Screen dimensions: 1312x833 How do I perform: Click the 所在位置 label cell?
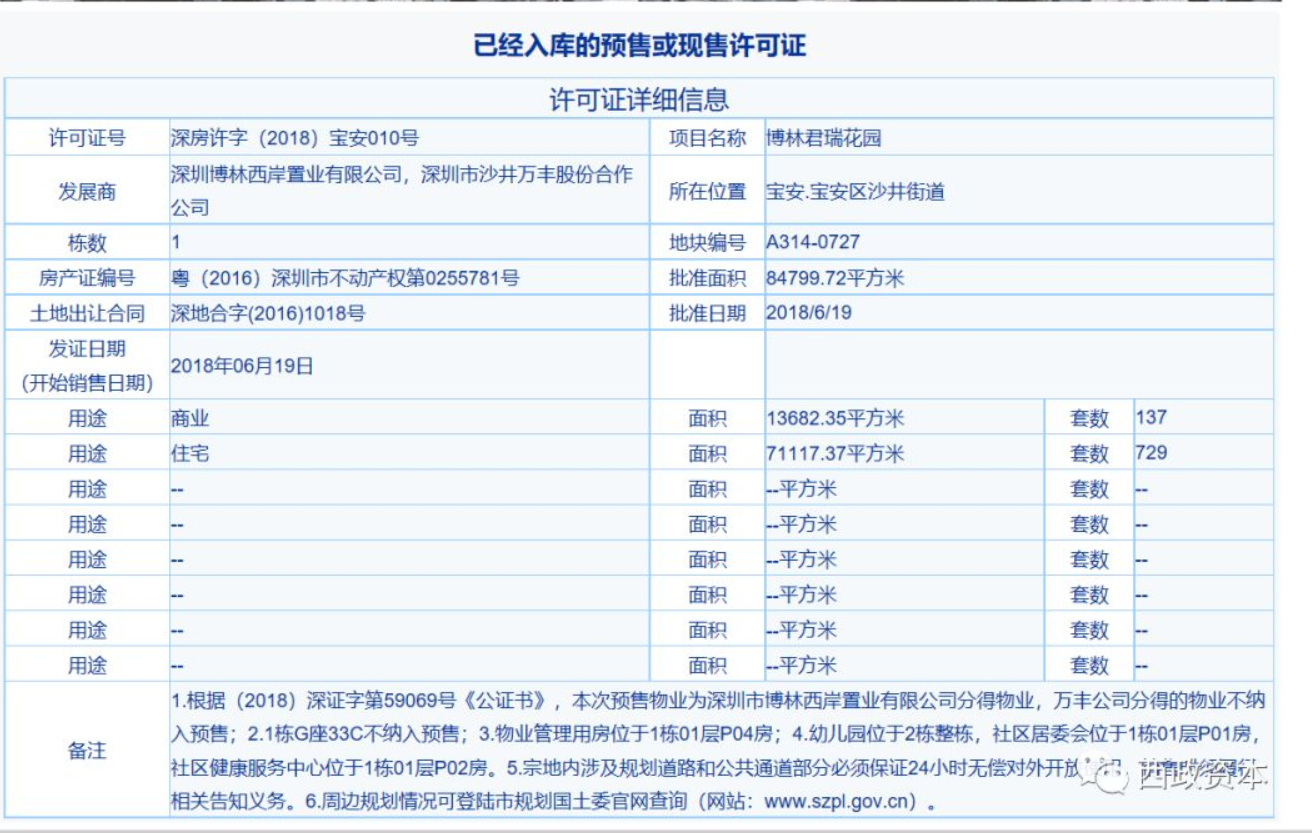707,191
